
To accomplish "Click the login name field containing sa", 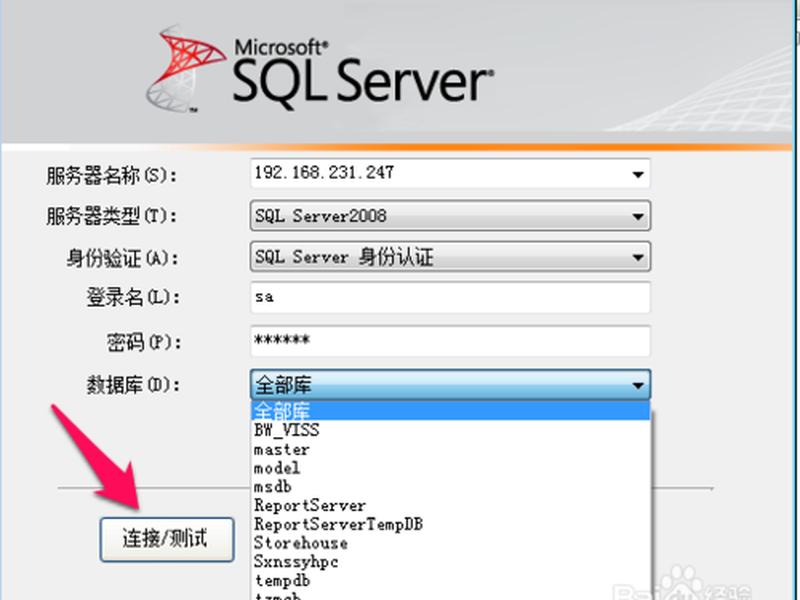I will [x=451, y=297].
